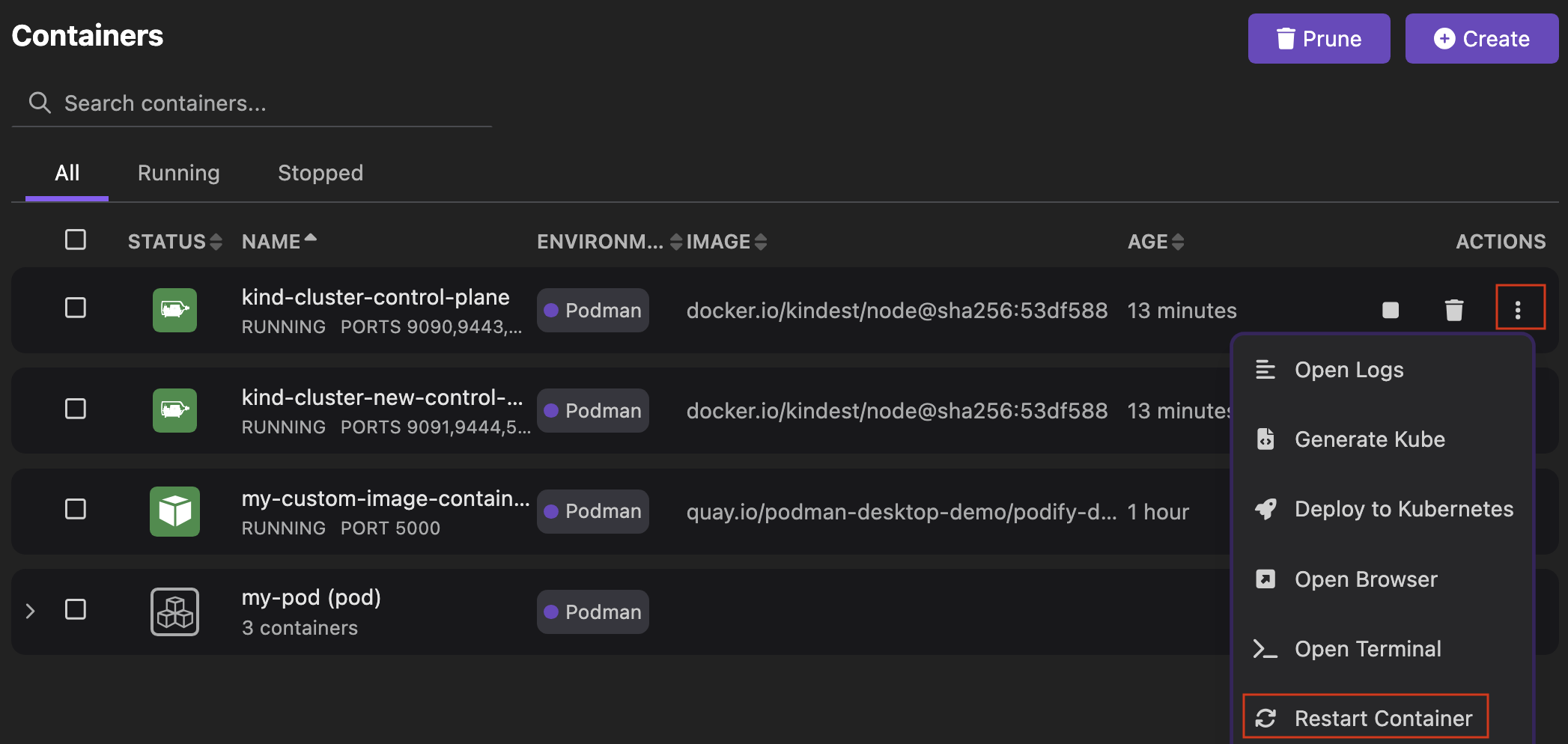Click the my-pod pod status icon
1568x744 pixels.
coord(174,612)
